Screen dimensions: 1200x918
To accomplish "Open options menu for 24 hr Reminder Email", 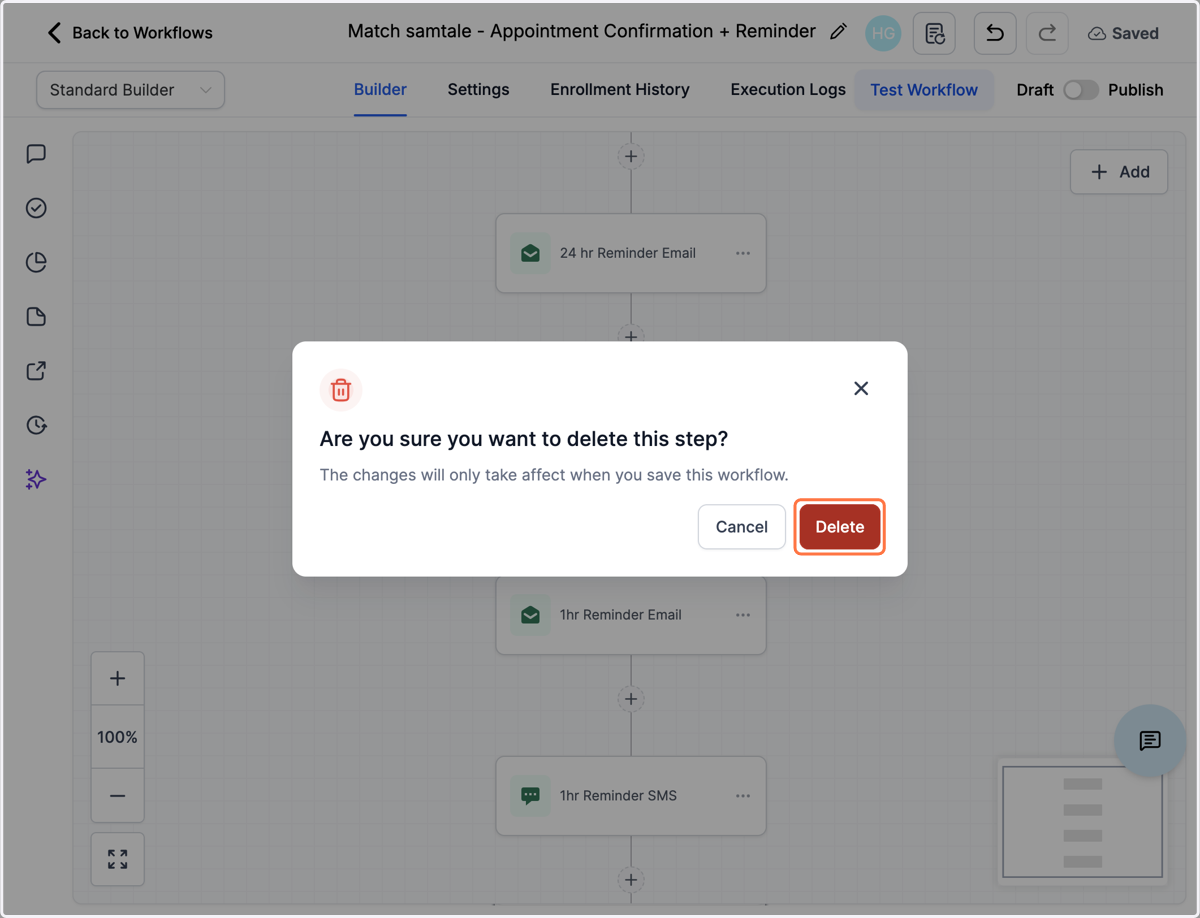I will pos(743,253).
